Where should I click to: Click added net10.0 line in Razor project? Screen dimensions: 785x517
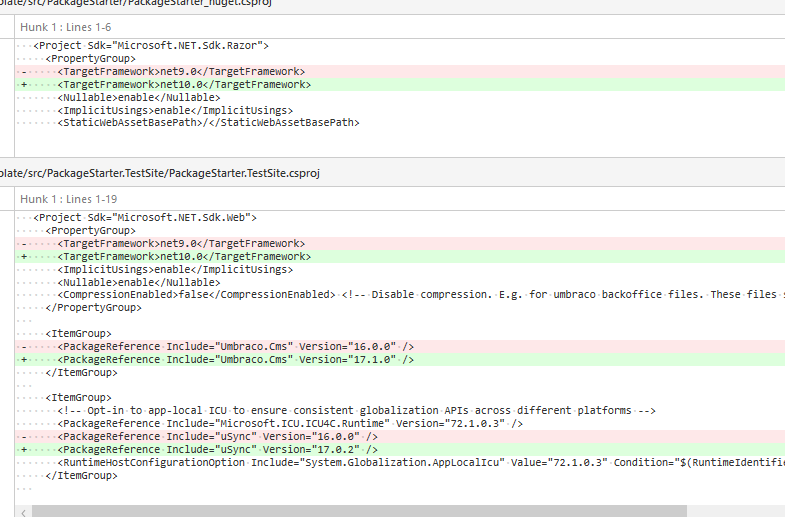[x=183, y=85]
